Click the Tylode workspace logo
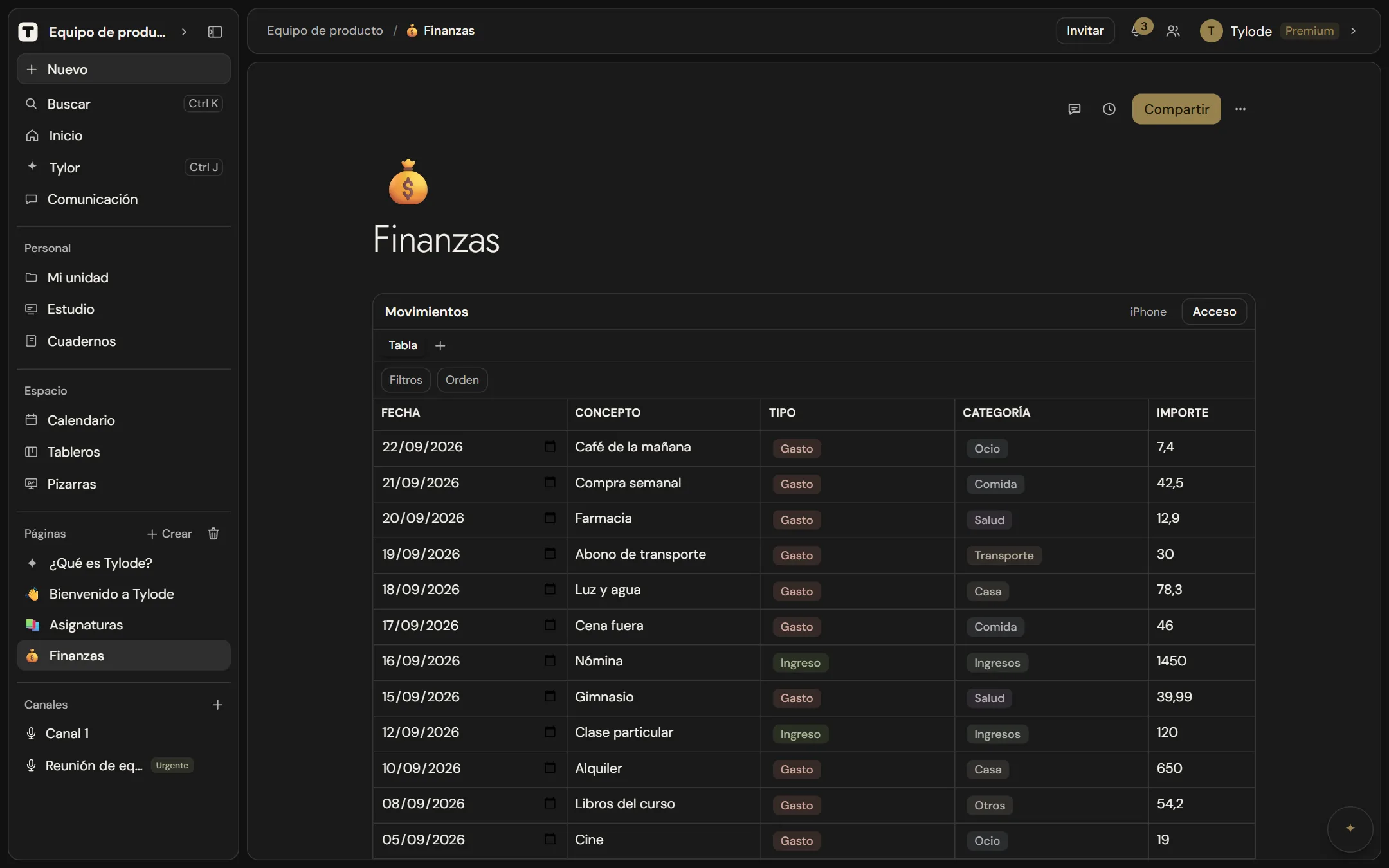Viewport: 1389px width, 868px height. pos(28,32)
